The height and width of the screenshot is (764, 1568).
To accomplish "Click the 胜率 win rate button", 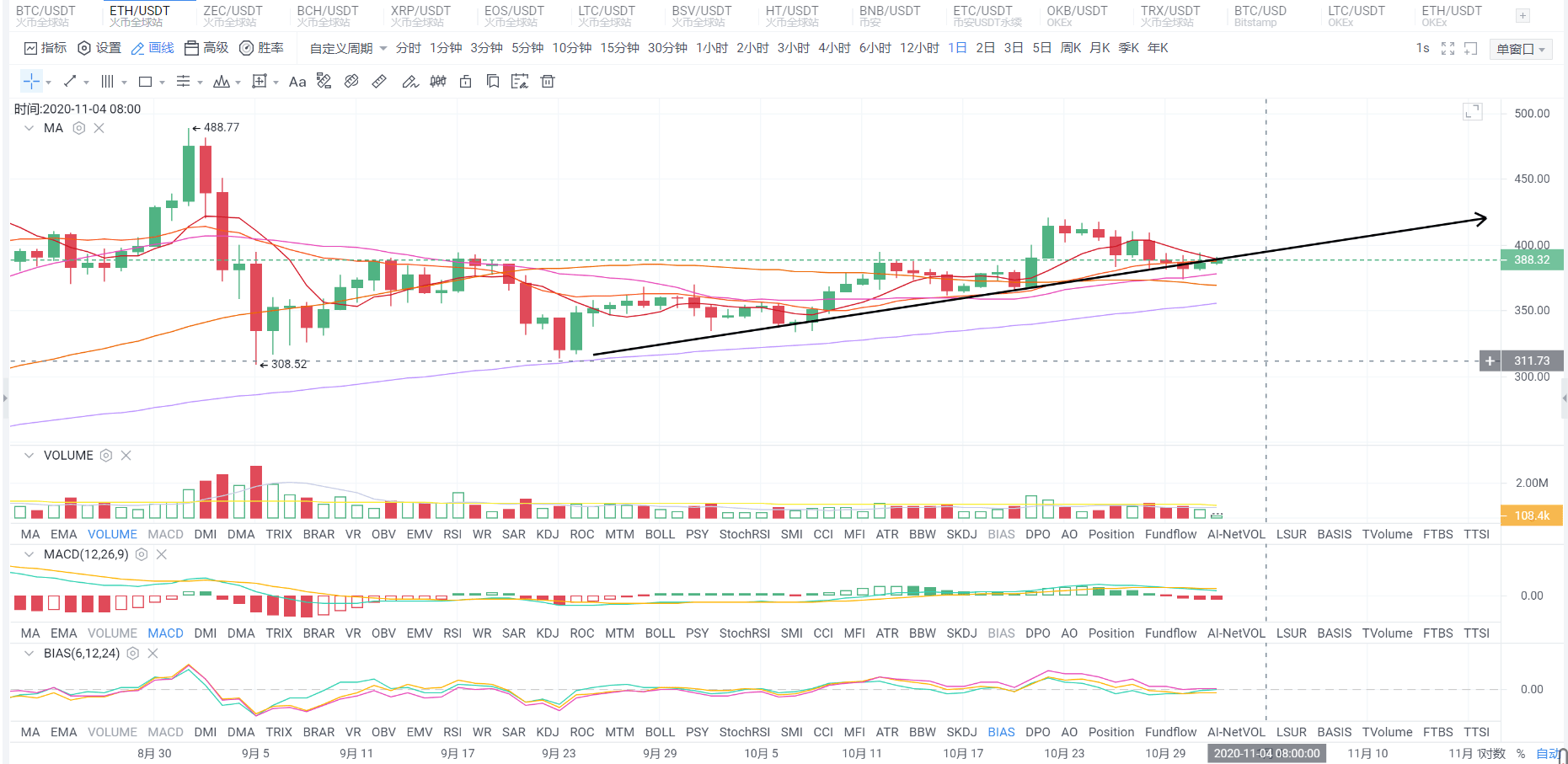I will coord(261,48).
